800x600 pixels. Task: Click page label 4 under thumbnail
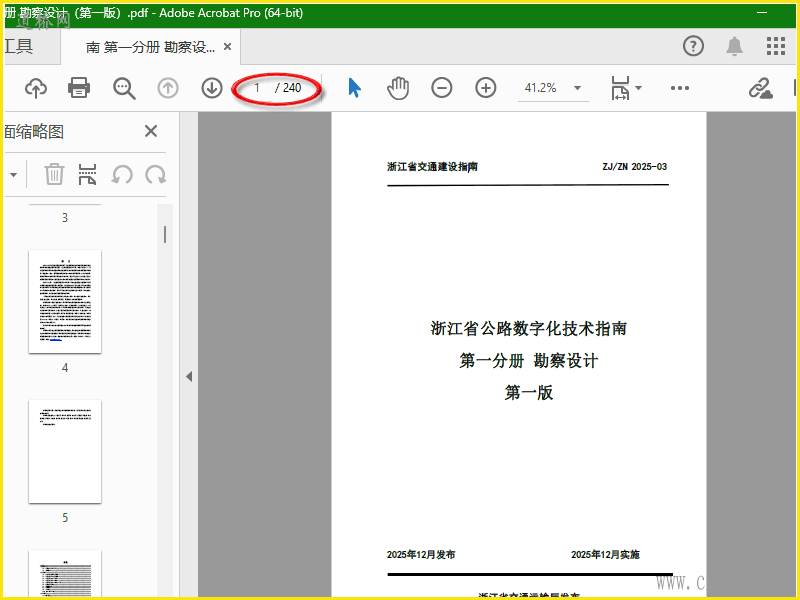click(x=65, y=368)
